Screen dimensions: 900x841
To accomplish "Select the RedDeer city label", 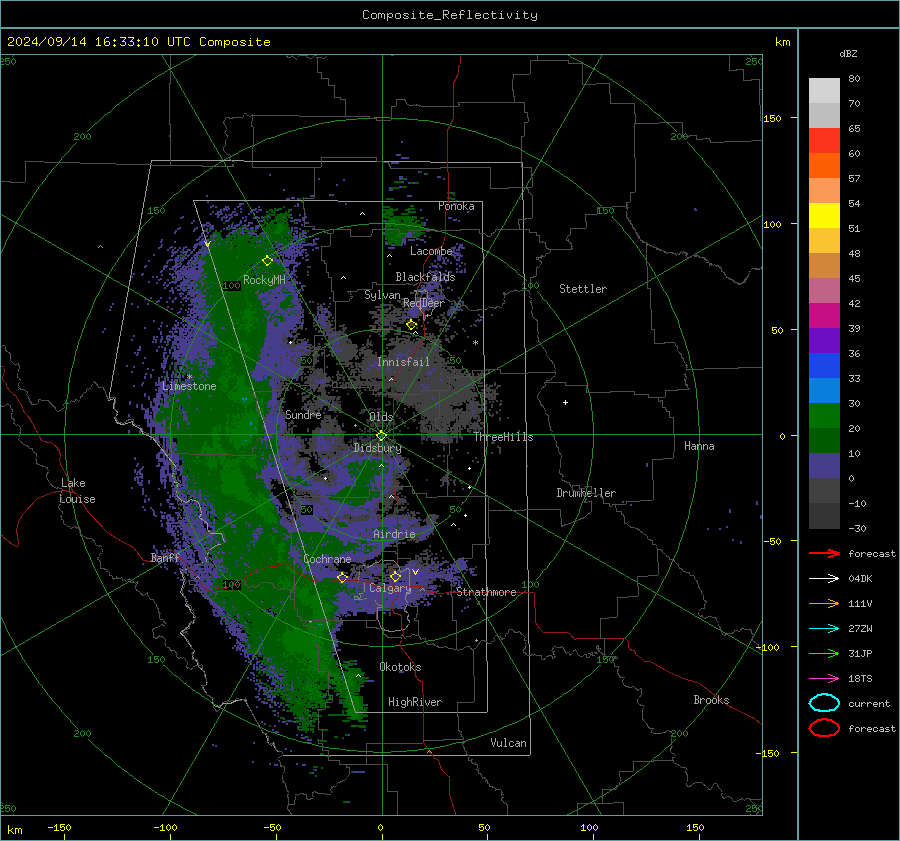I will click(424, 303).
